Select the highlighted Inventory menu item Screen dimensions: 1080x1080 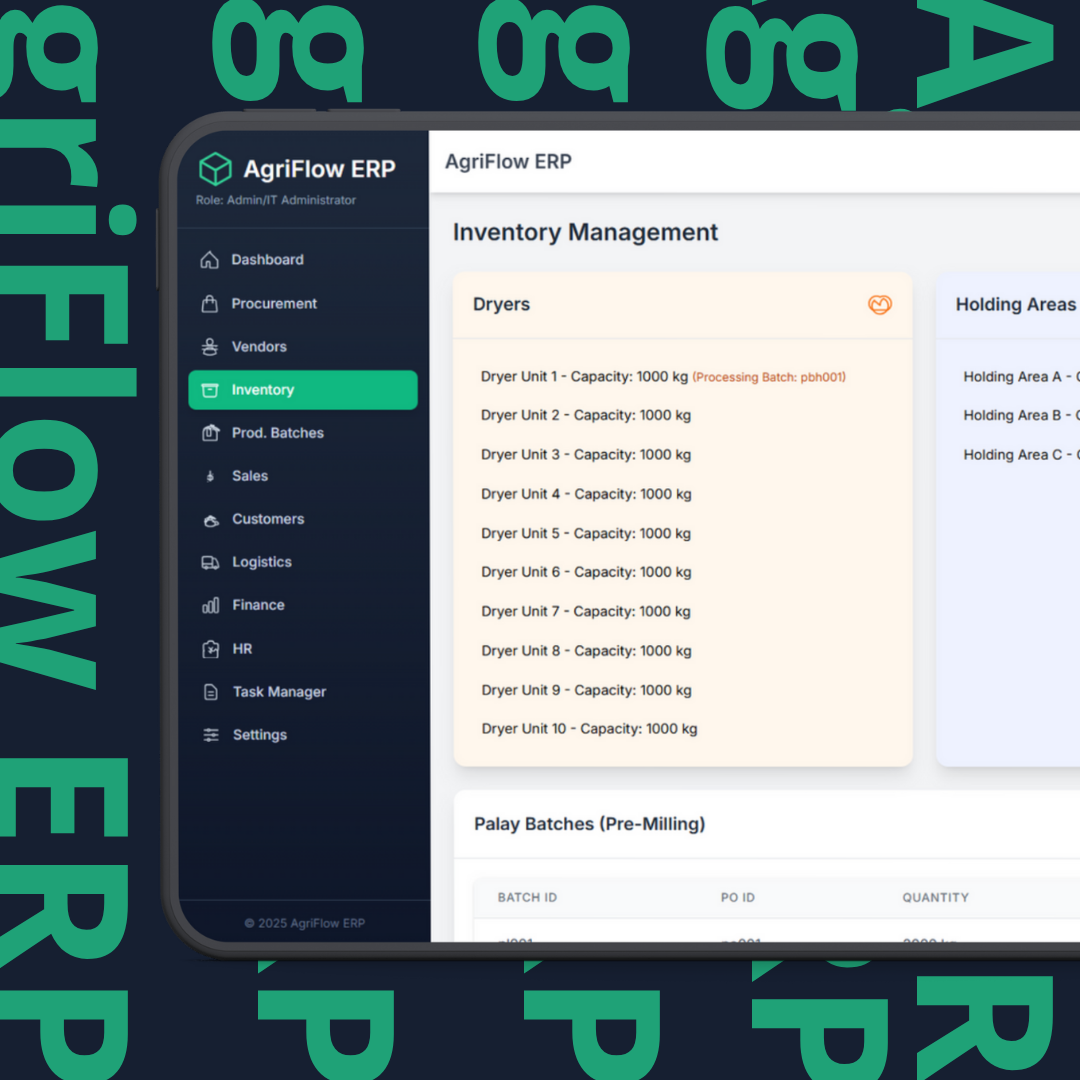[302, 390]
